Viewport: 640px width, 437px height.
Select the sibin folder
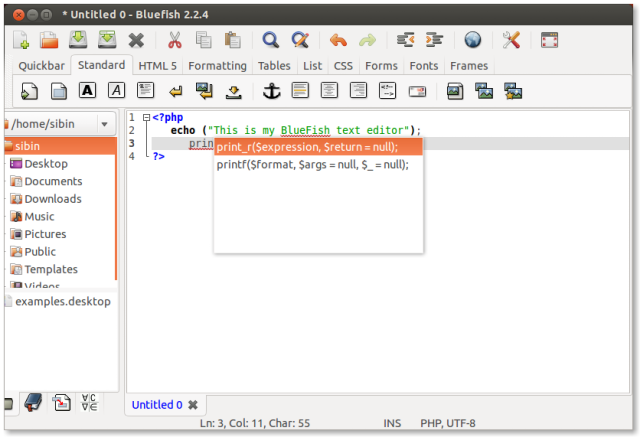(x=60, y=146)
